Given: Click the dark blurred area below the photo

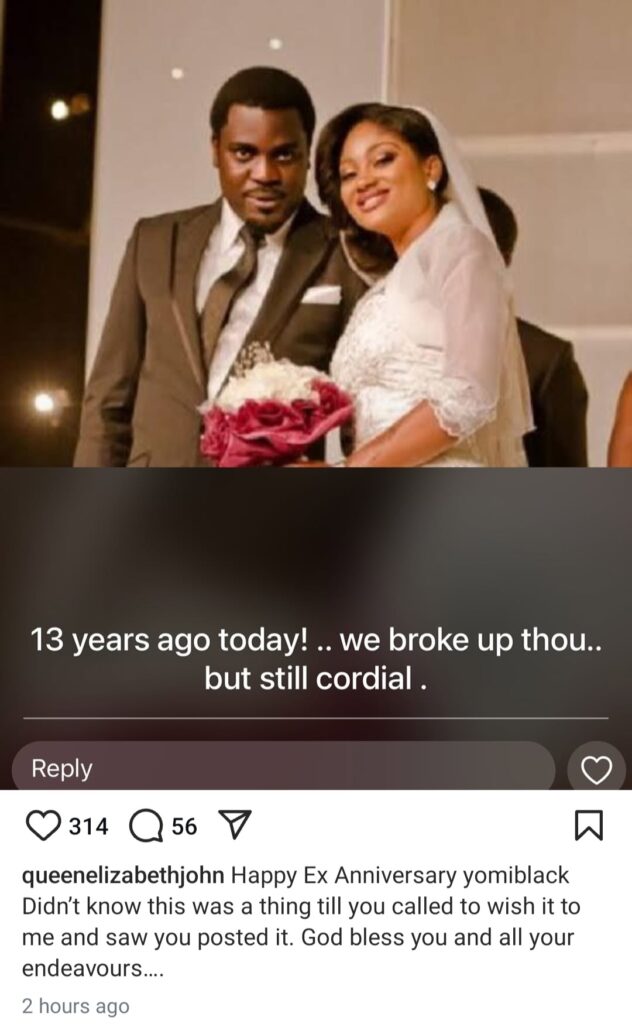Looking at the screenshot, I should (316, 542).
